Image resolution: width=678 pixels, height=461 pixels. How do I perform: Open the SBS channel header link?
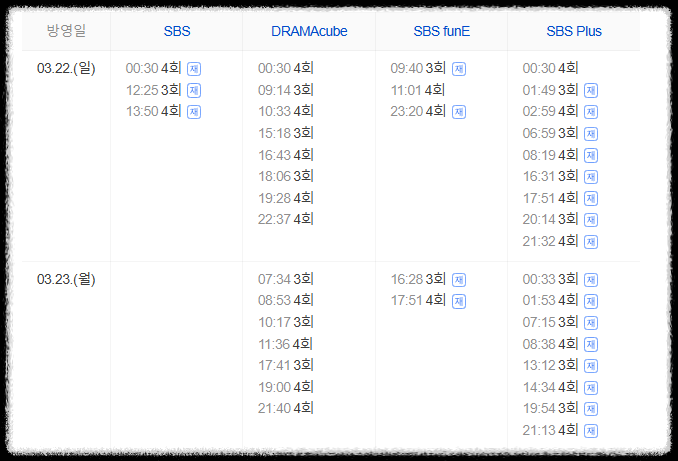point(177,31)
